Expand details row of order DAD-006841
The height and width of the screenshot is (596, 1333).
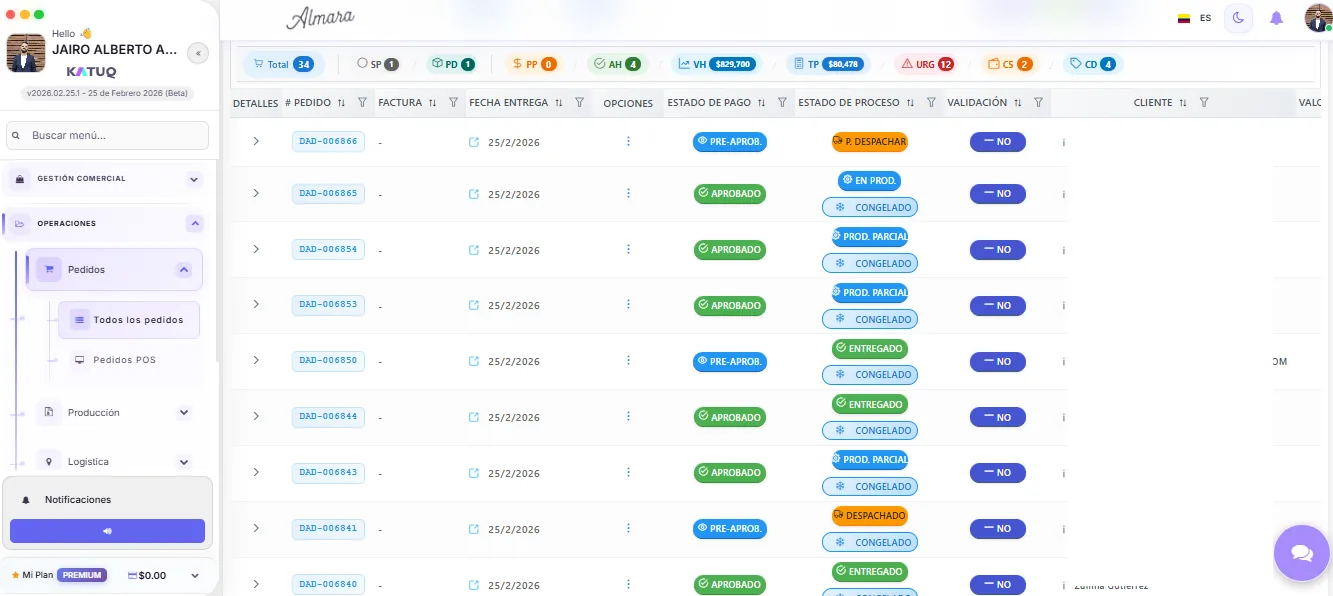pos(256,527)
